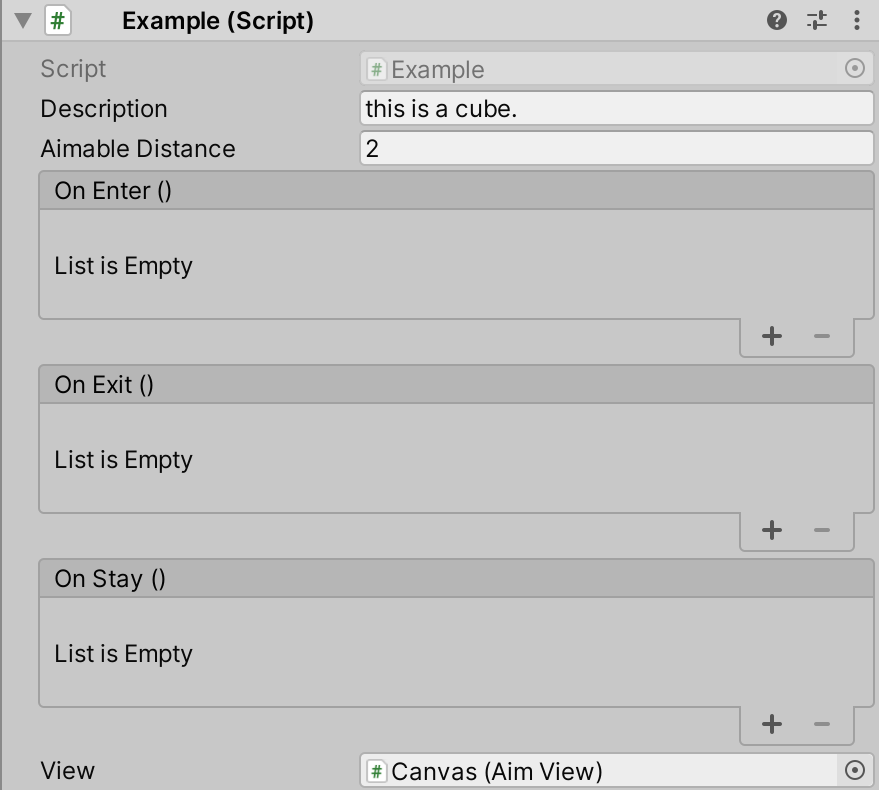
Task: Click the script icon next to Example reference
Action: click(376, 68)
